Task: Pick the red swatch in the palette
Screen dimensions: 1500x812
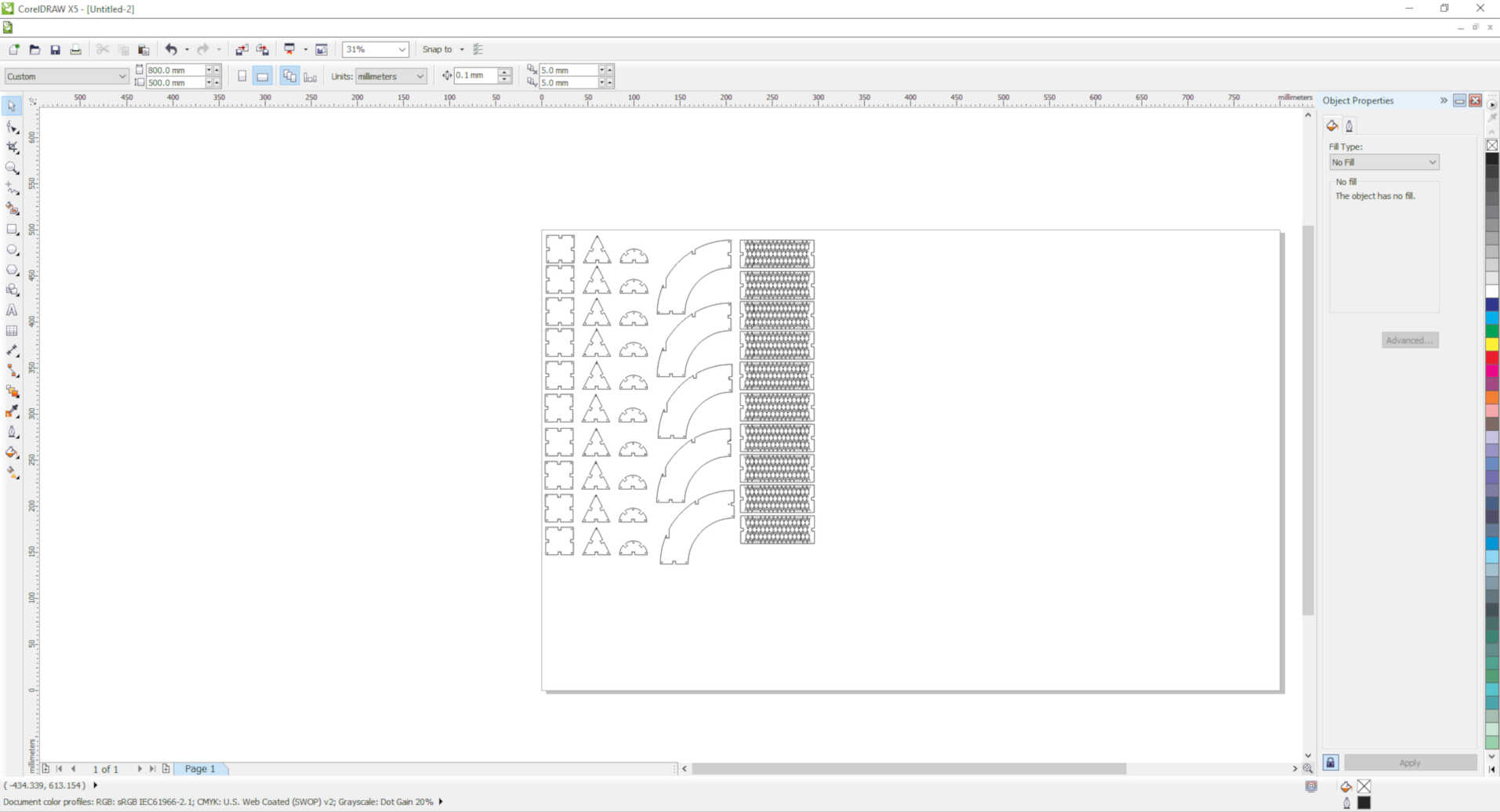Action: point(1492,357)
